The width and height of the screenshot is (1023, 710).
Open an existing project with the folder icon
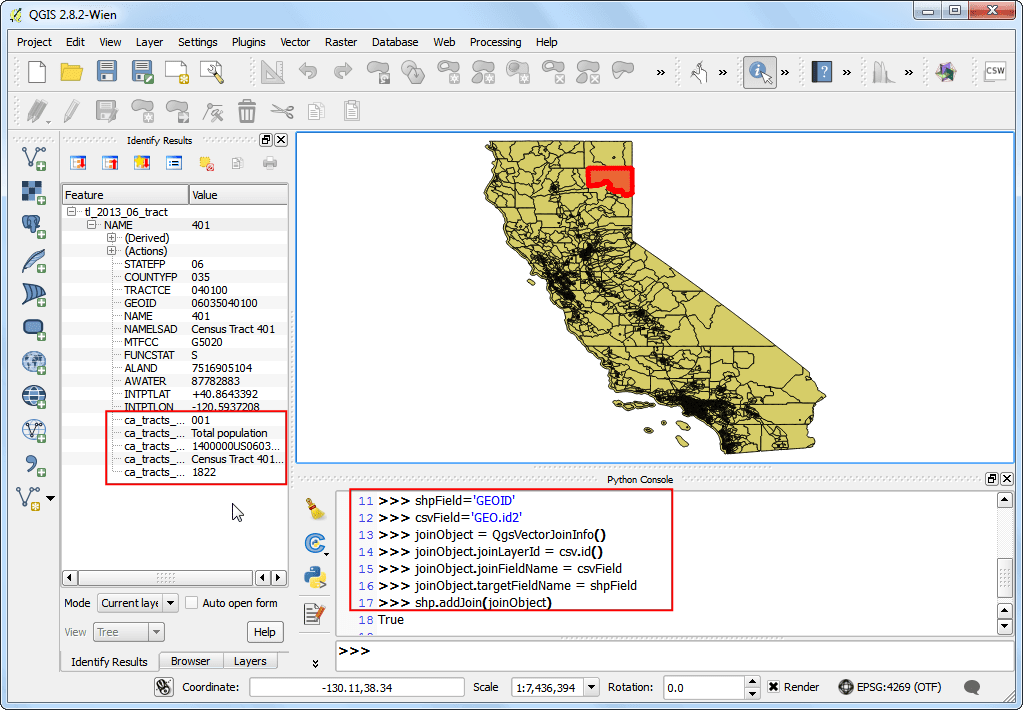[x=71, y=71]
